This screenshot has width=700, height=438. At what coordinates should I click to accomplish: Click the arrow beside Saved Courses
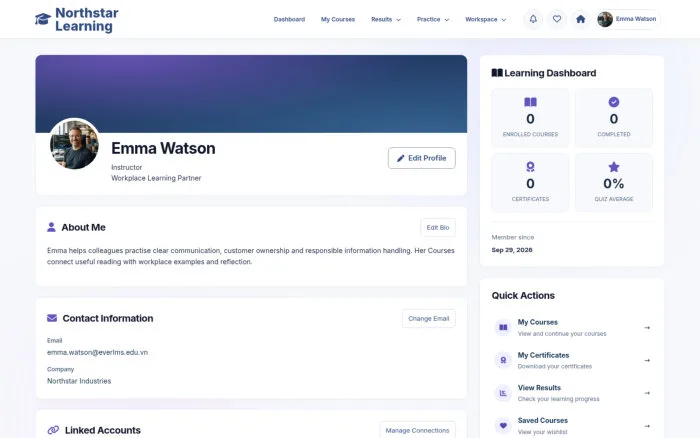tap(647, 426)
